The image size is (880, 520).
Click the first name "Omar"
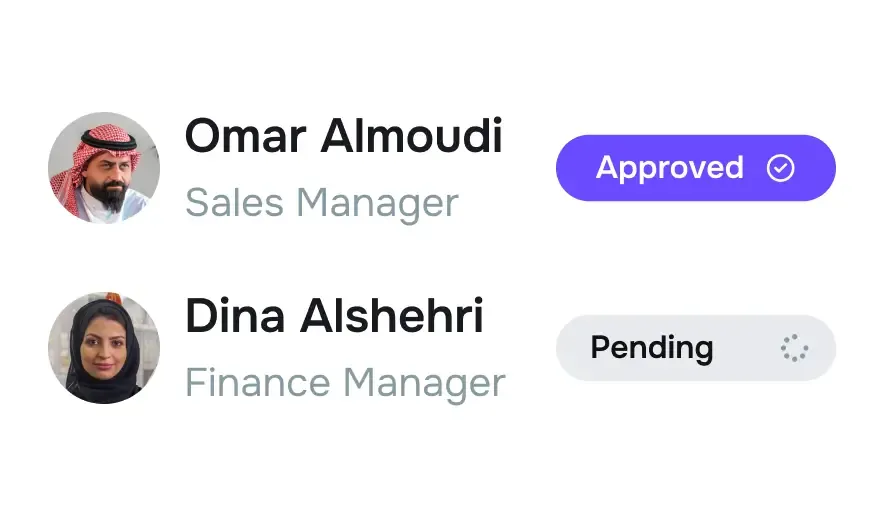click(245, 136)
